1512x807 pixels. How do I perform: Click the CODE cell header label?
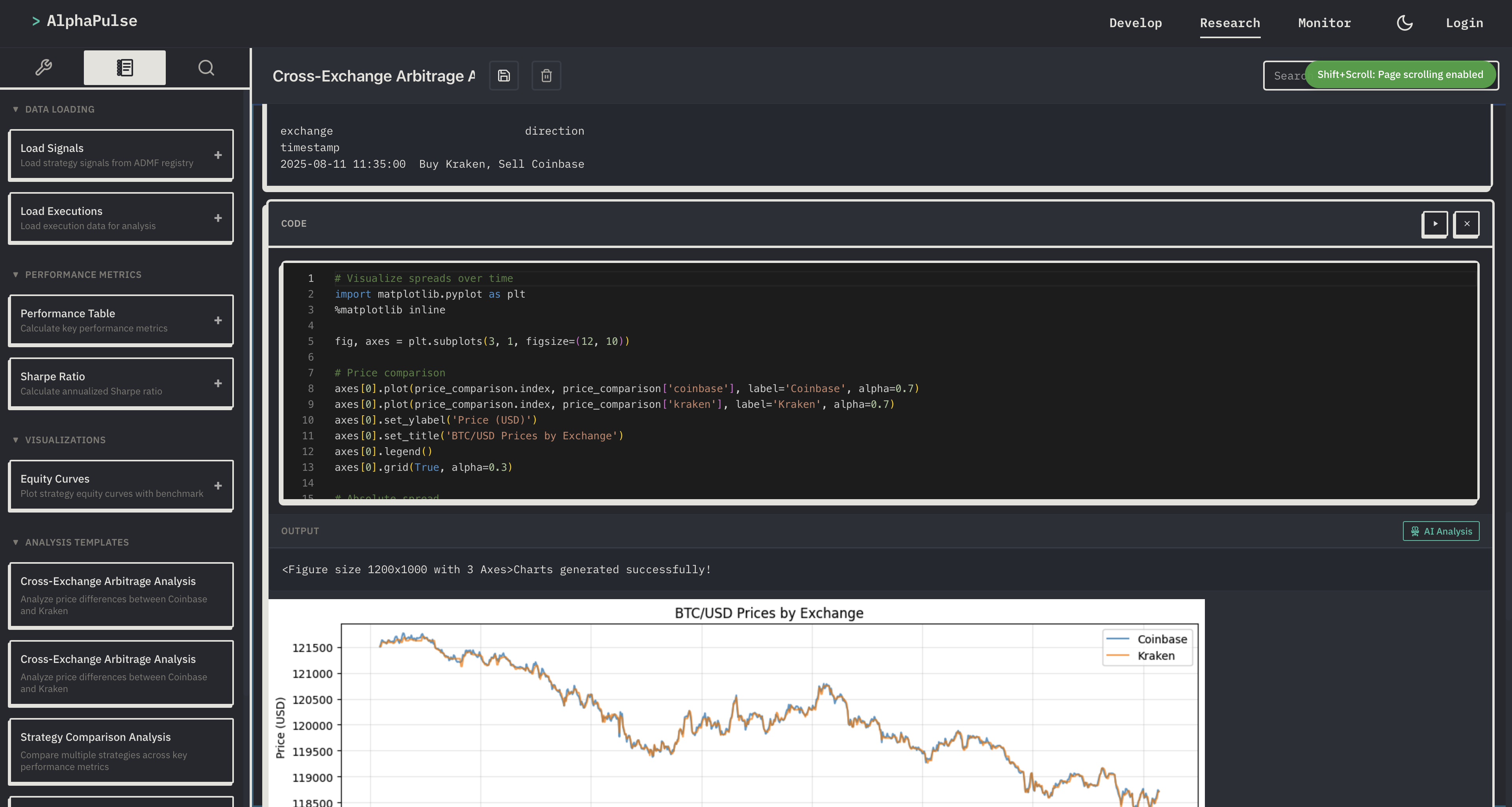tap(293, 224)
